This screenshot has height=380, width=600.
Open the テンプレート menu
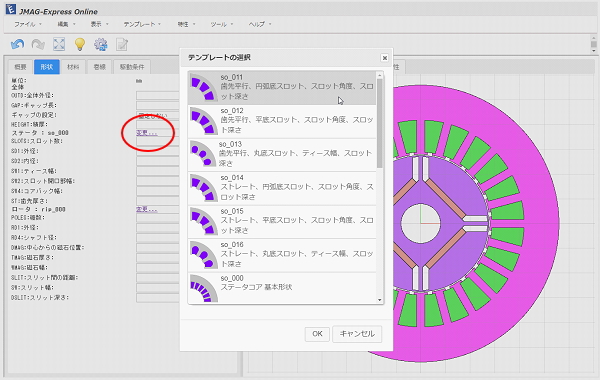142,24
